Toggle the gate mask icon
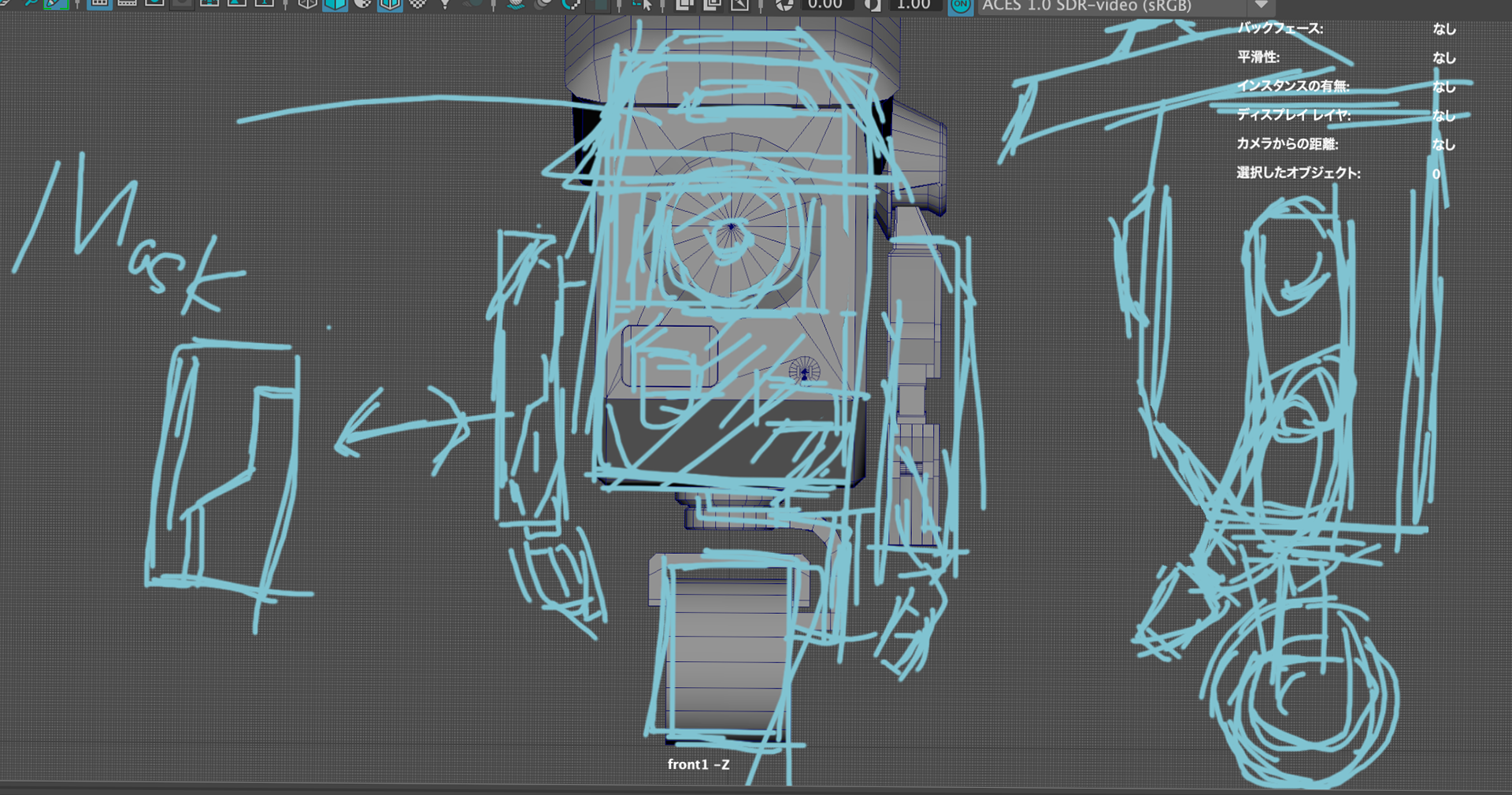Image resolution: width=1512 pixels, height=795 pixels. pyautogui.click(x=182, y=4)
